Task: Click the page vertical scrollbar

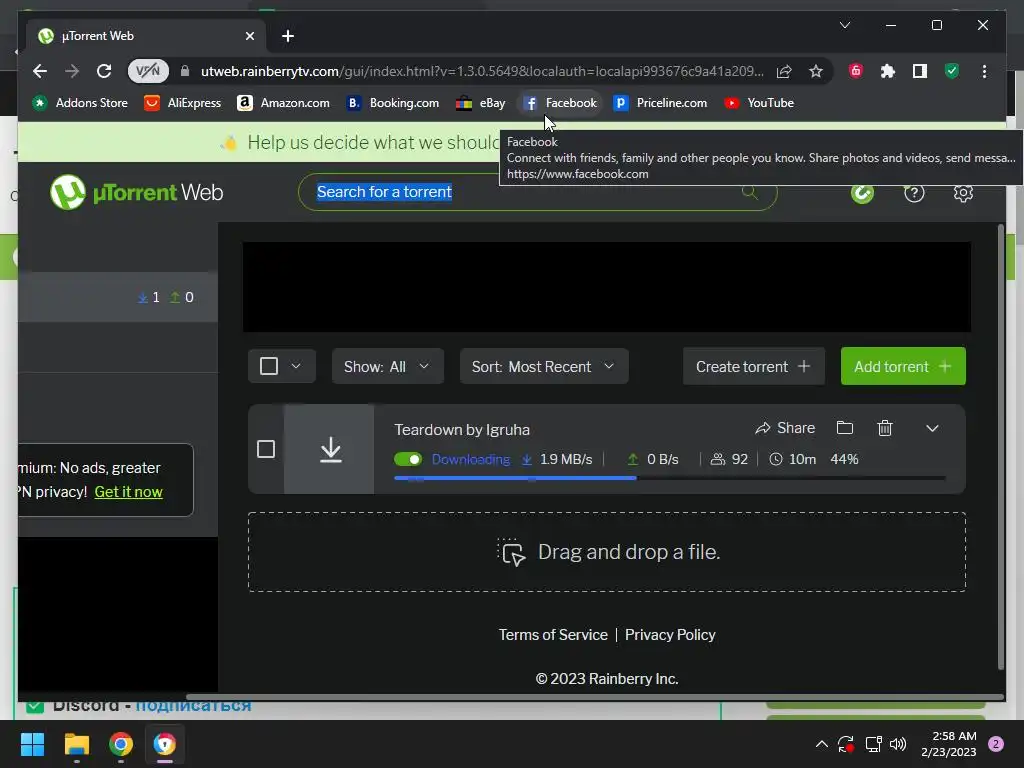Action: pos(1001,447)
